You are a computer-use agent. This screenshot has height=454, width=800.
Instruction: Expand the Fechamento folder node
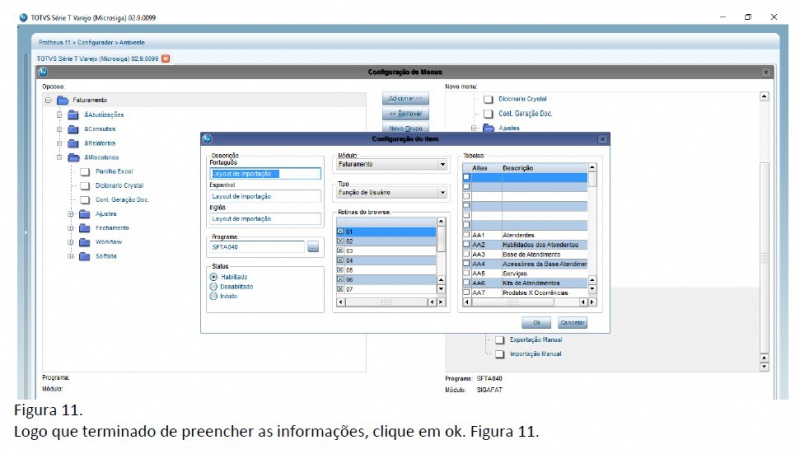71,228
